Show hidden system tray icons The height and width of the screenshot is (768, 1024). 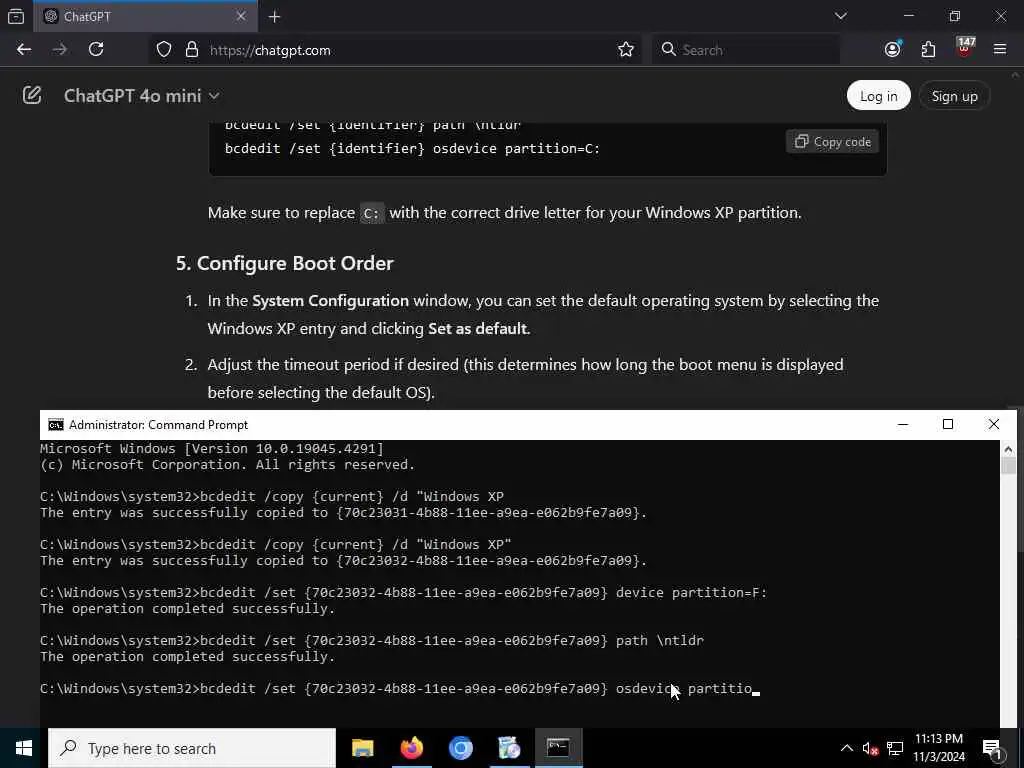(x=846, y=748)
